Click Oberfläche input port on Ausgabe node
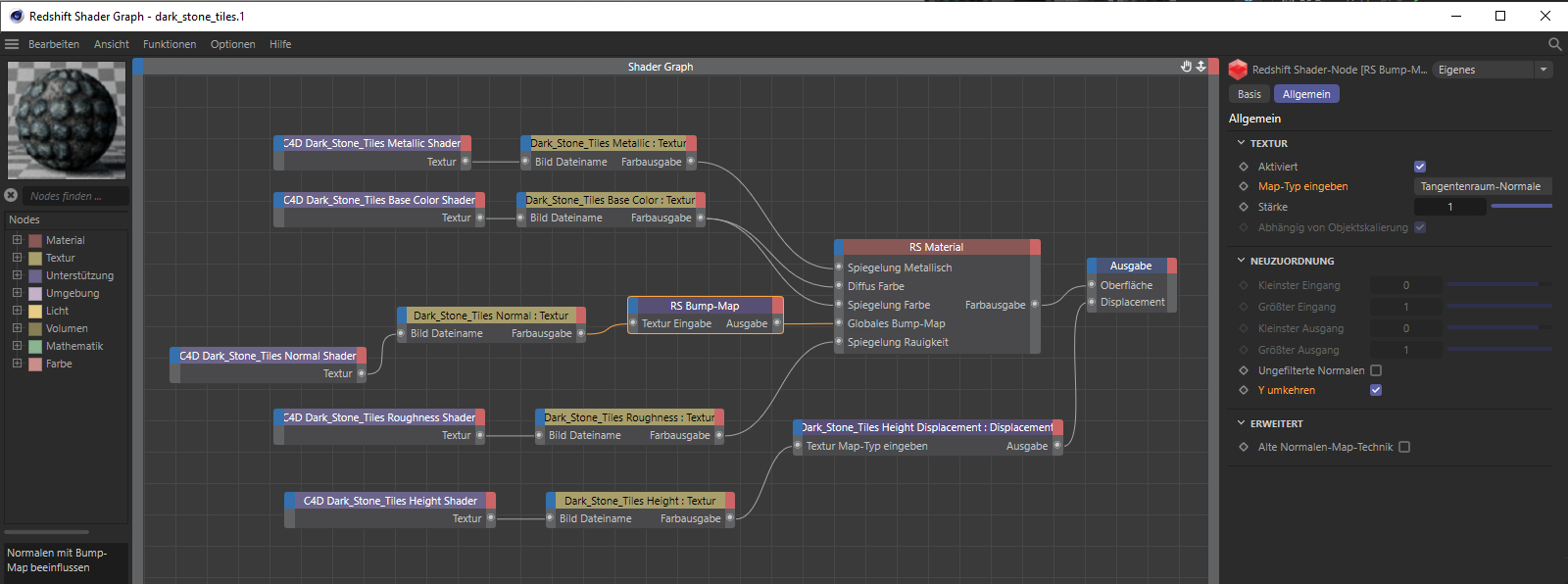 pyautogui.click(x=1092, y=285)
